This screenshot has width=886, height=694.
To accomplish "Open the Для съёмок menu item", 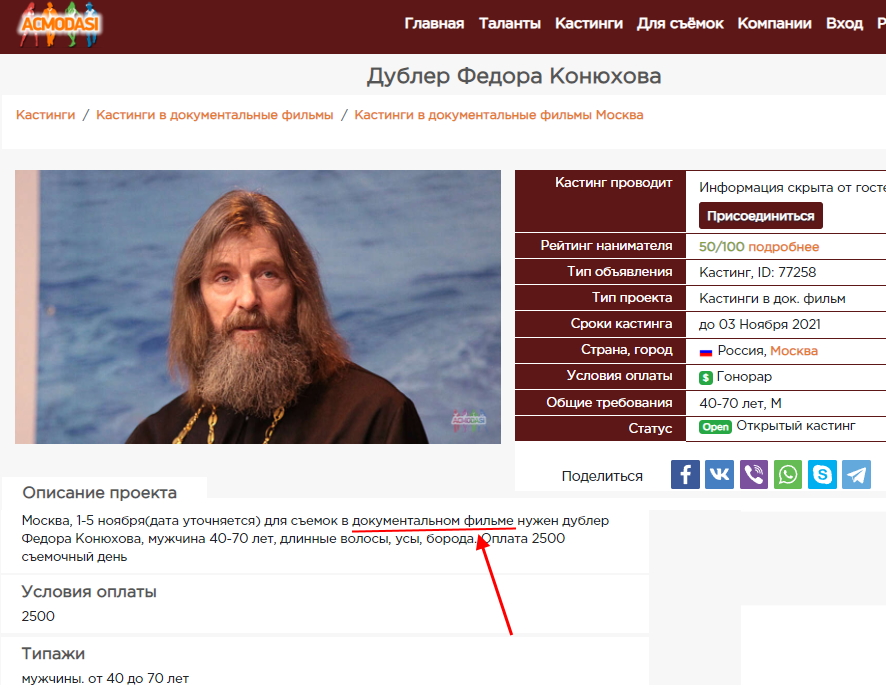I will coord(680,24).
